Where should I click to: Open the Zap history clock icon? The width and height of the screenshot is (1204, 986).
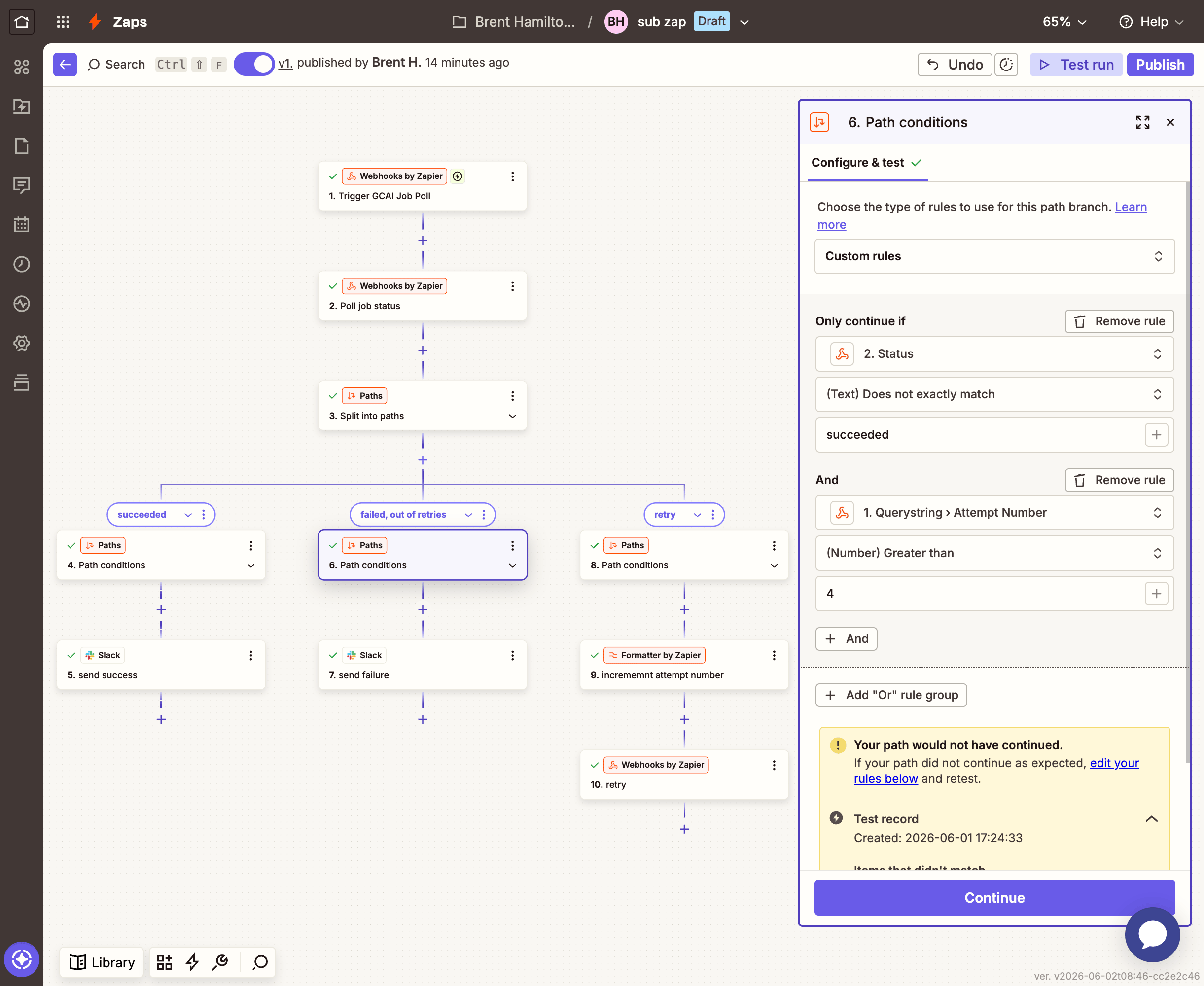[22, 264]
